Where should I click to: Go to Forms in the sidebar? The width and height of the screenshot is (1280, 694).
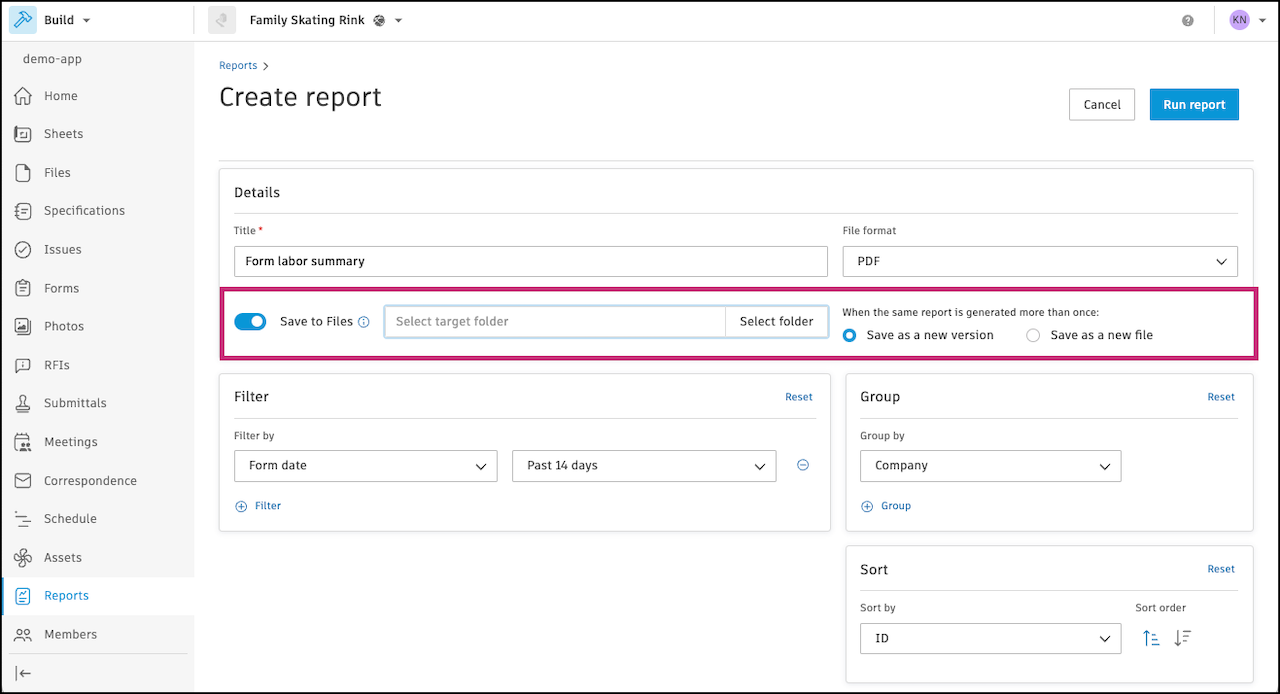pos(61,288)
